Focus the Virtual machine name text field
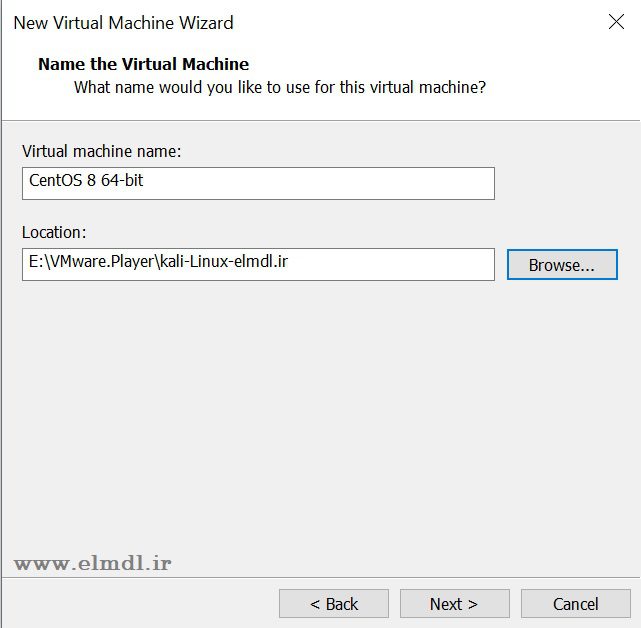Screen dimensions: 641x628 258,183
